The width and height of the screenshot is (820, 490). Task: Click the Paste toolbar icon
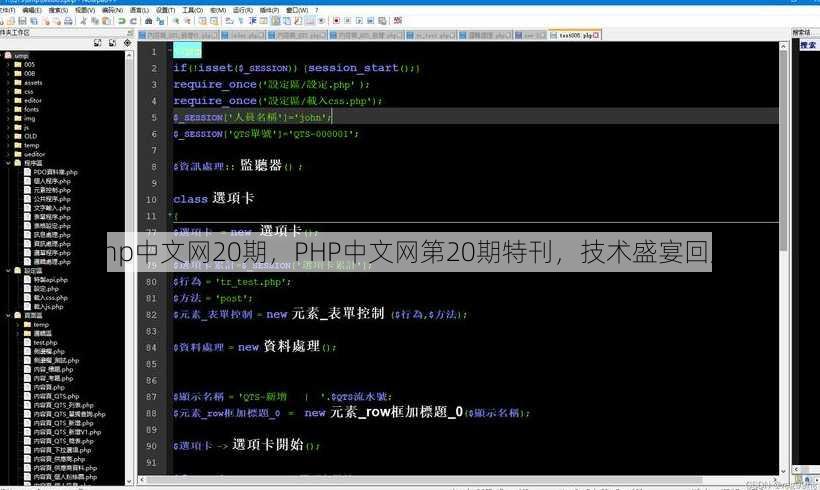(106, 21)
